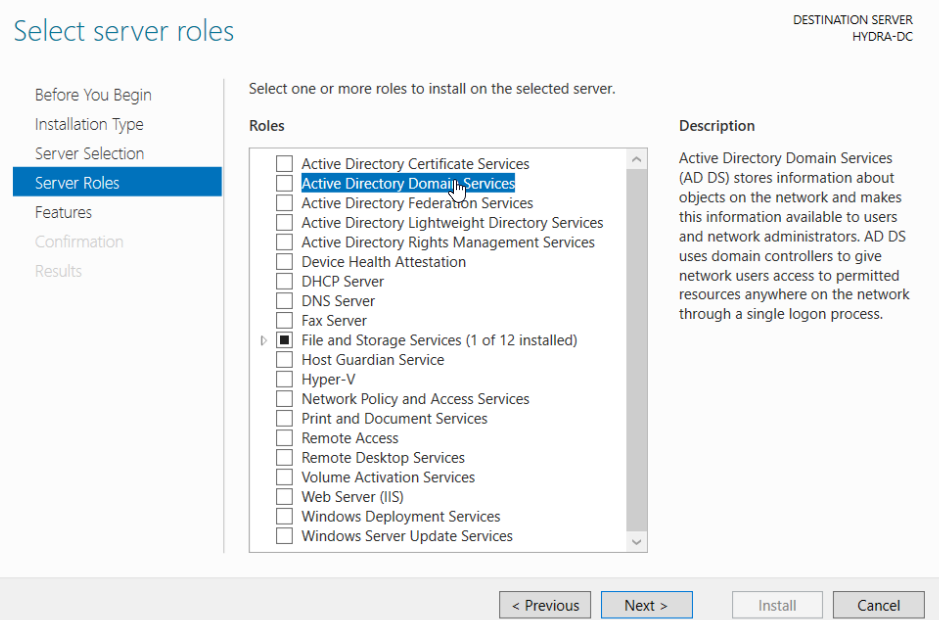Switch to the Features step
This screenshot has width=939, height=620.
[64, 212]
